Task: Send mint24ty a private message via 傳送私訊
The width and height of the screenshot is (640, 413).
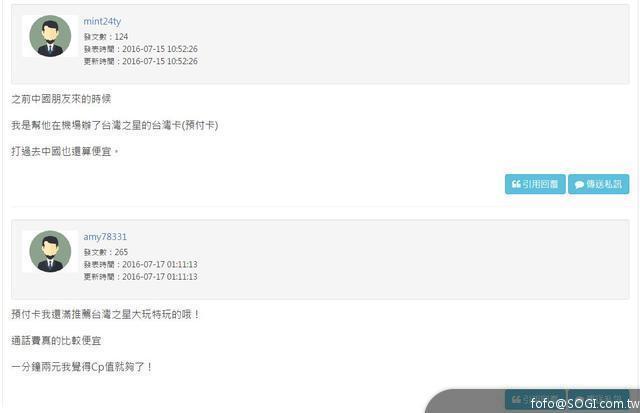Action: pos(598,184)
